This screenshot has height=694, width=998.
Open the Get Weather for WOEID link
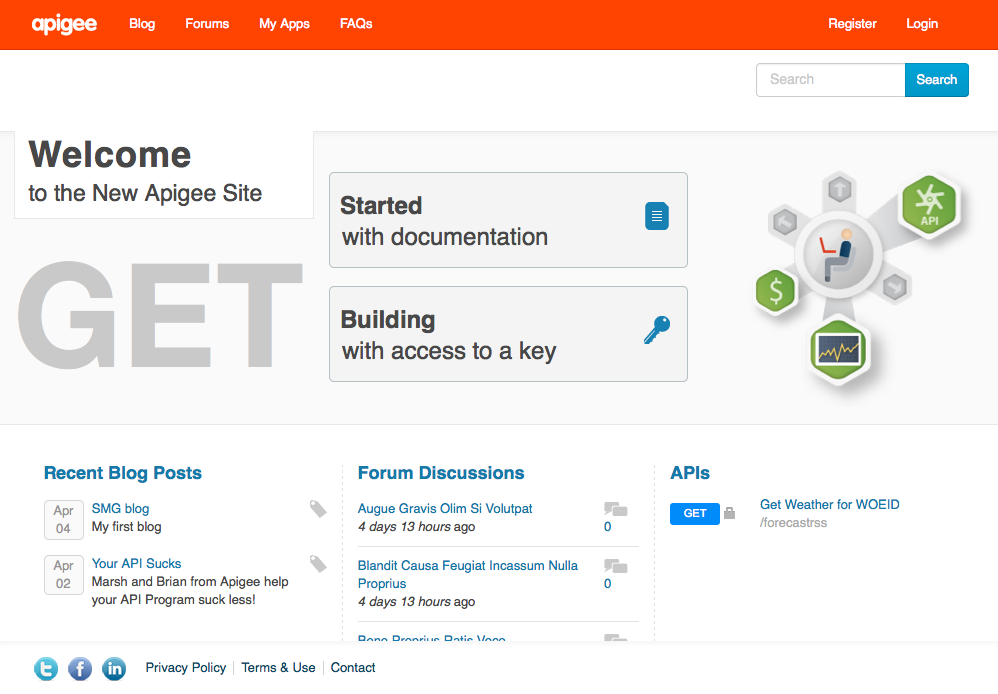point(829,505)
